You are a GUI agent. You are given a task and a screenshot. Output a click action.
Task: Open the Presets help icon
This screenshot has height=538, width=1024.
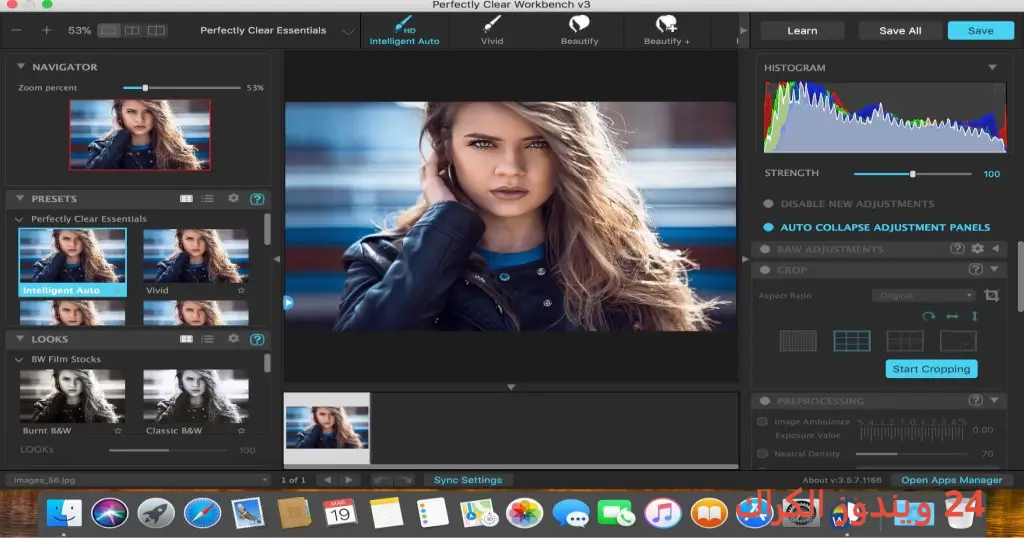point(257,198)
